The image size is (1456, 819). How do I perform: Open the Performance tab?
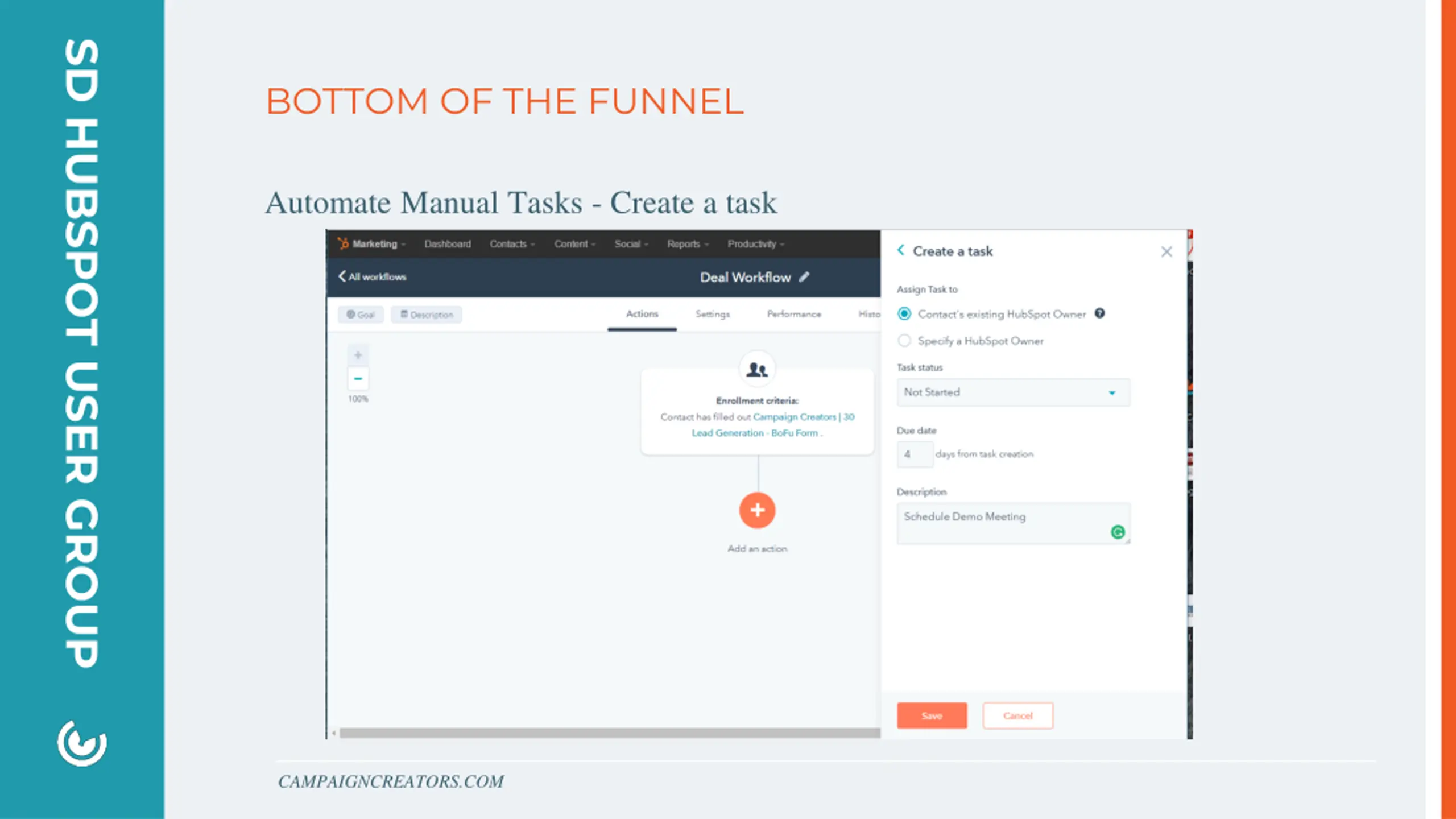[794, 314]
